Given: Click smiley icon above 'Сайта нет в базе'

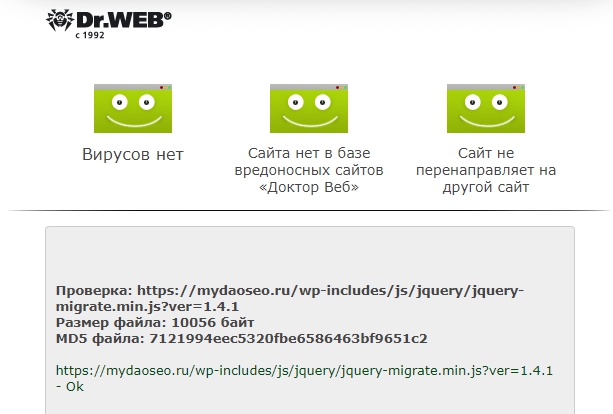Looking at the screenshot, I should coord(309,108).
